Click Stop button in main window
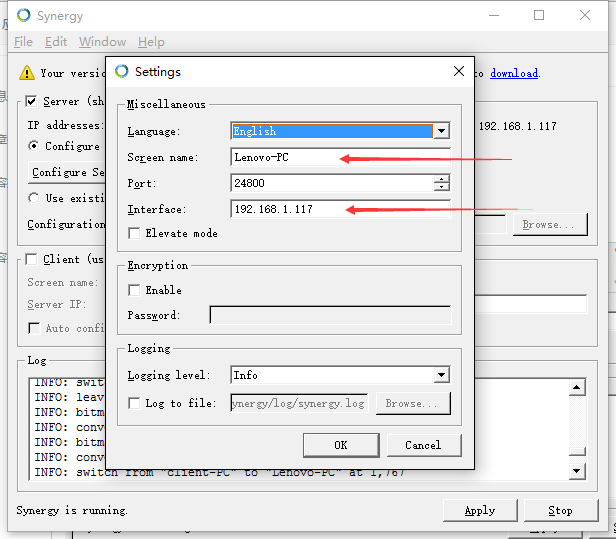The width and height of the screenshot is (616, 539). click(x=561, y=510)
